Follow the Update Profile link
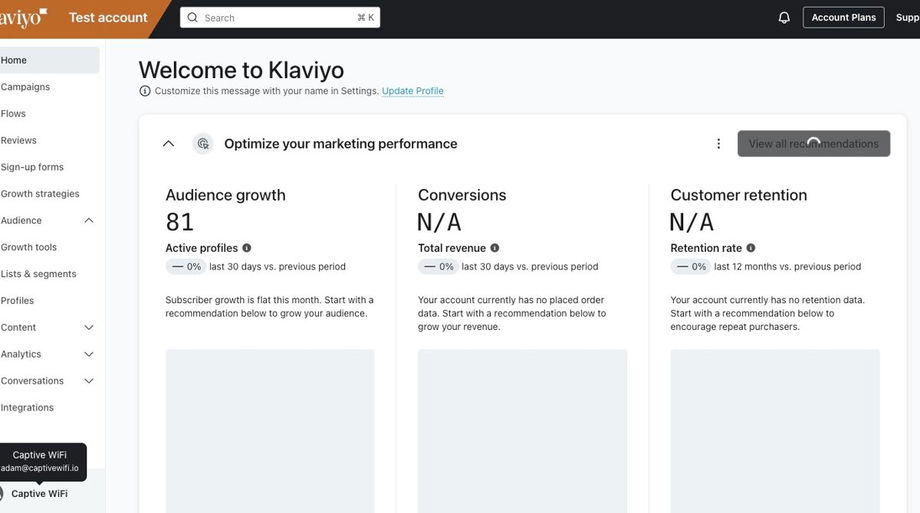This screenshot has width=920, height=513. pos(412,91)
